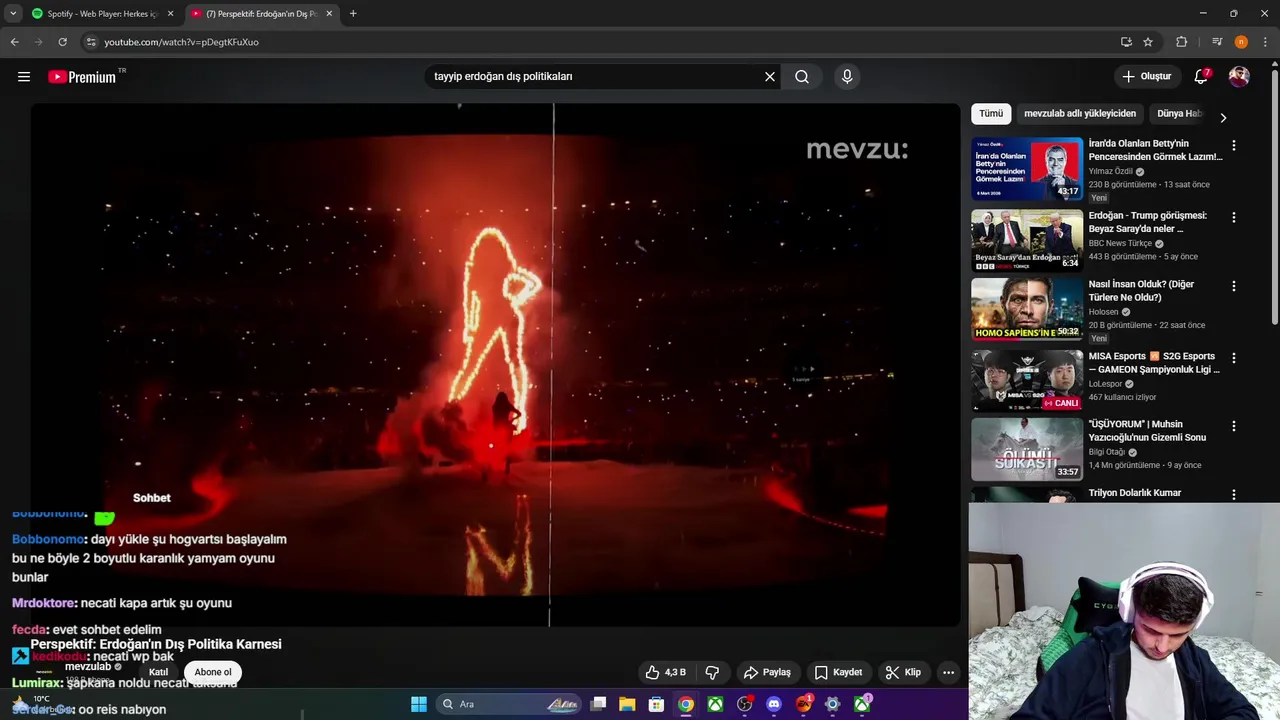Open Erdoğan - Trump görüşmesi thumbnail
This screenshot has height=720, width=1280.
point(1027,240)
